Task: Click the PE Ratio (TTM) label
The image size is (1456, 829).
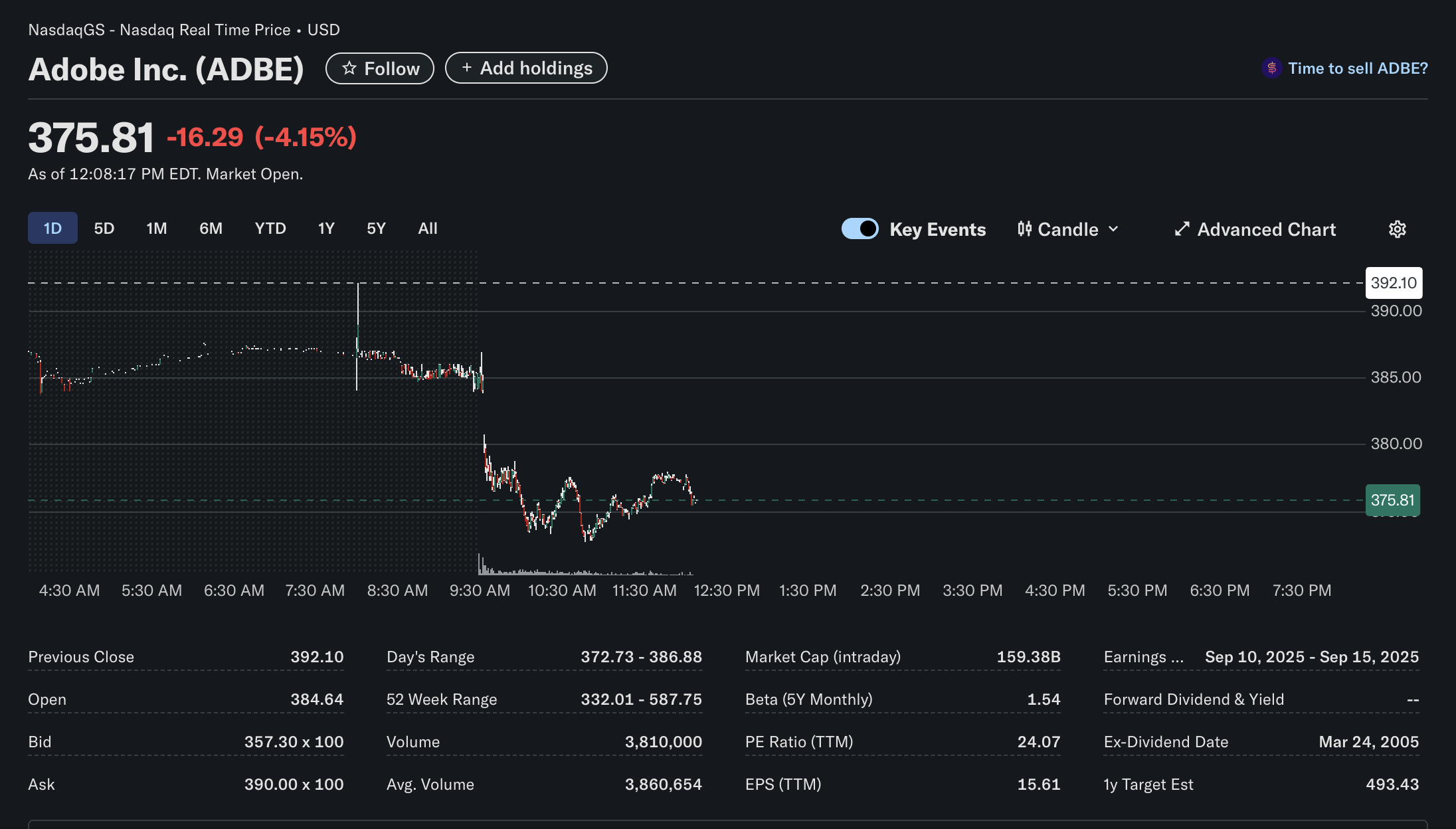Action: click(799, 742)
